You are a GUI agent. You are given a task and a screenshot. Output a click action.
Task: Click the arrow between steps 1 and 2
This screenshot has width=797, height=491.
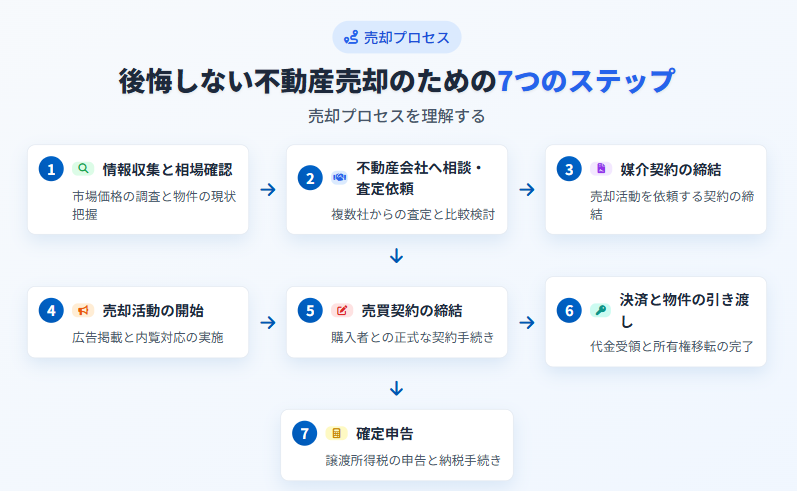pos(268,190)
